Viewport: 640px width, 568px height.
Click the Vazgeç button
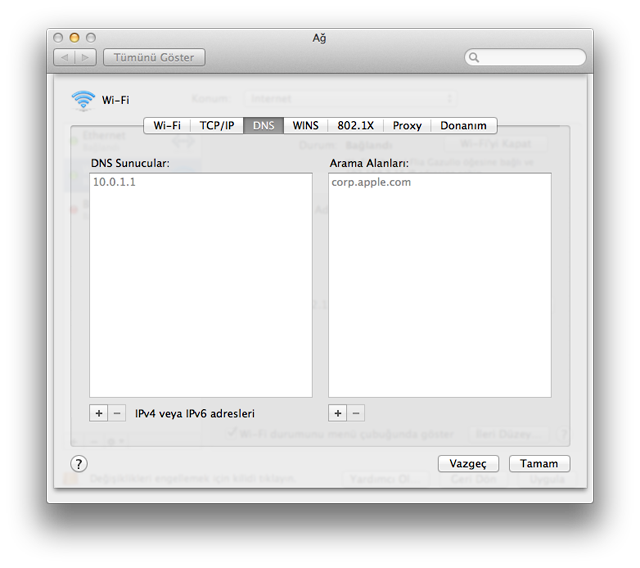point(468,464)
